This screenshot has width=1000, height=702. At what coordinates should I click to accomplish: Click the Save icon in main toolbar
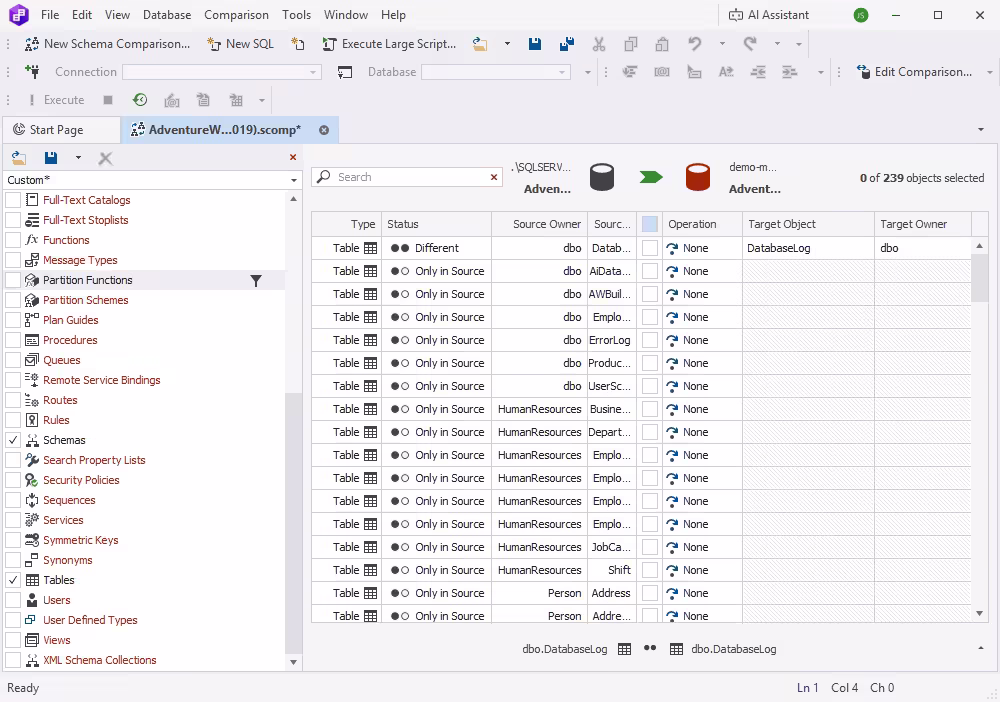535,44
